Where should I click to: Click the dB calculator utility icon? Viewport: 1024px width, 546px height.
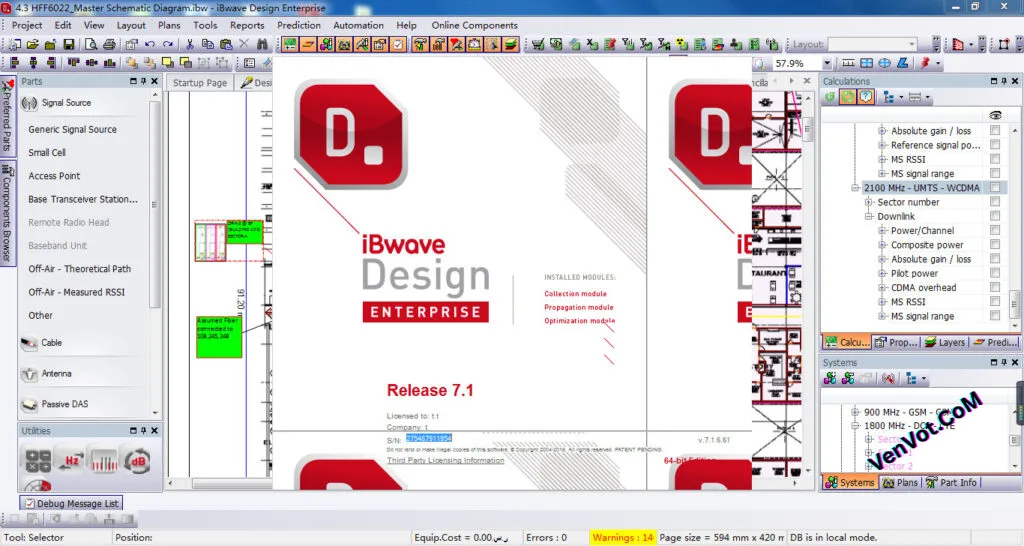[x=137, y=460]
